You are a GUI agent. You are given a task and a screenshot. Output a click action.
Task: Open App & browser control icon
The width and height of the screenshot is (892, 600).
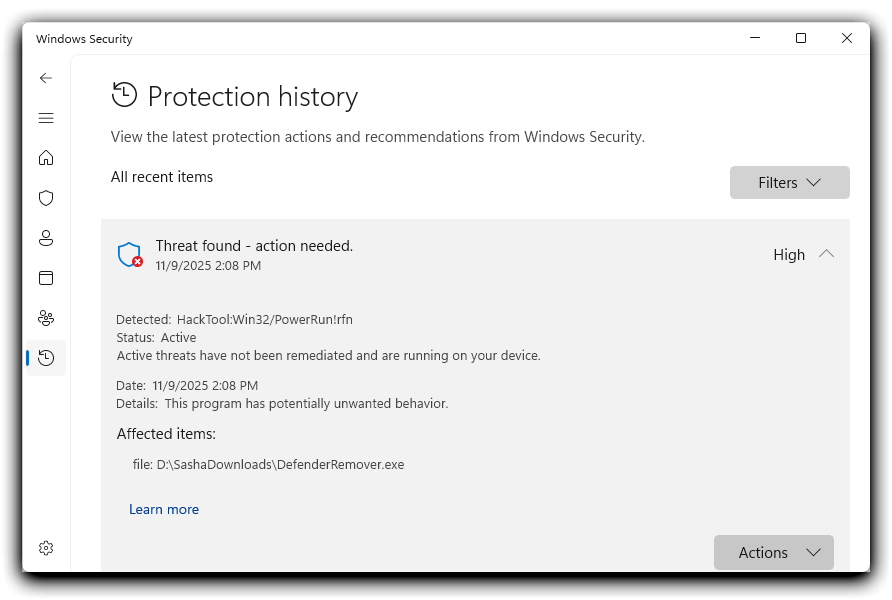(x=46, y=278)
